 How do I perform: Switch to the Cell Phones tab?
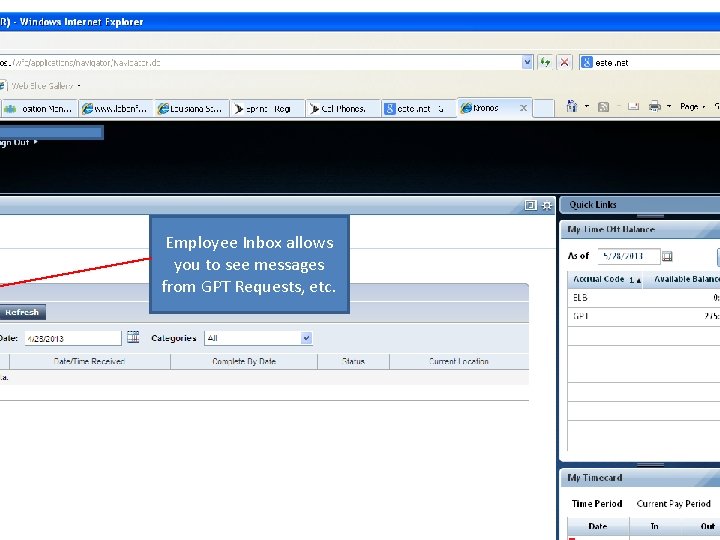(343, 109)
